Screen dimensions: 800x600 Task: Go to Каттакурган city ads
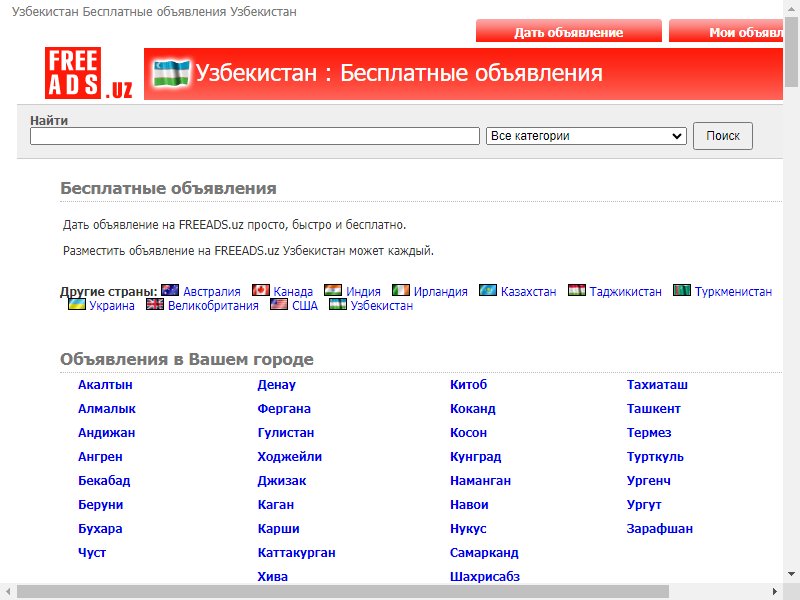point(296,553)
